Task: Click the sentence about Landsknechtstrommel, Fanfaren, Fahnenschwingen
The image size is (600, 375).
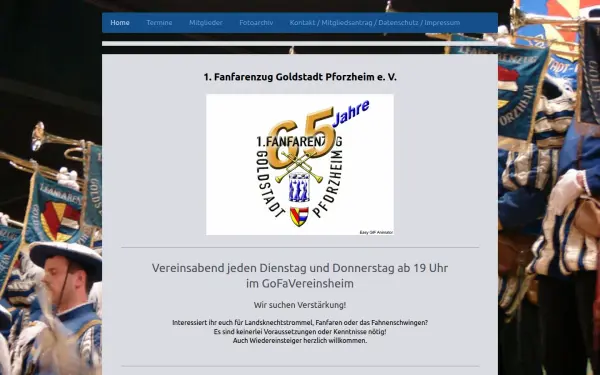Action: [x=300, y=323]
